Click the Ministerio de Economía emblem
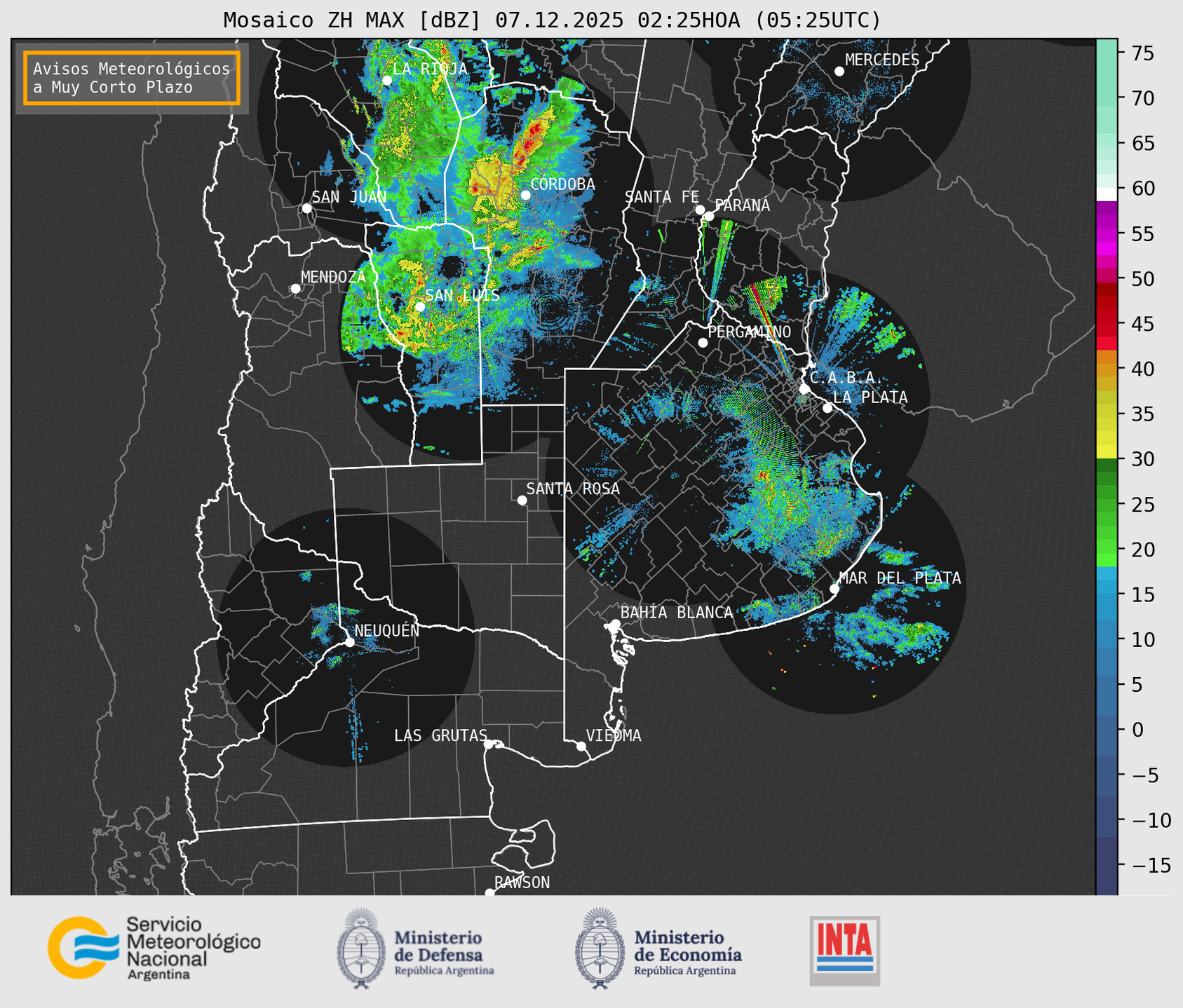The image size is (1183, 1008). [x=600, y=948]
